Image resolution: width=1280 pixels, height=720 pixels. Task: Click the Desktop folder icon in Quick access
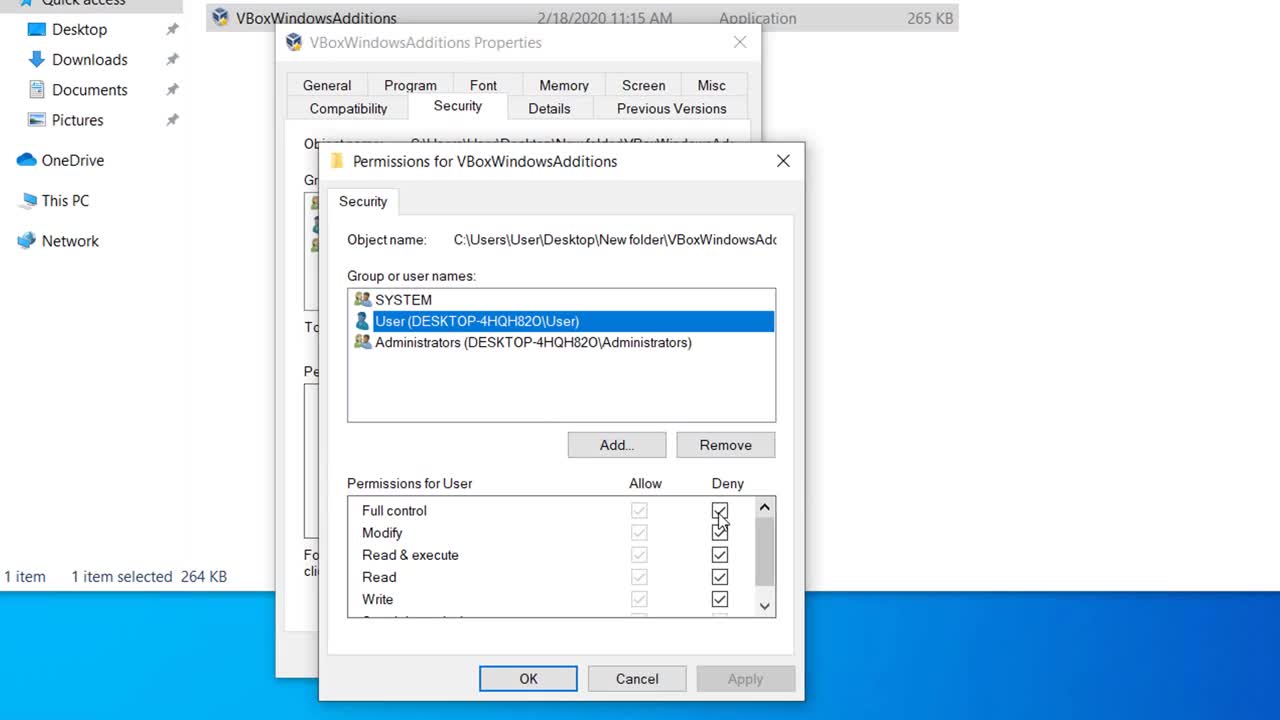coord(37,30)
